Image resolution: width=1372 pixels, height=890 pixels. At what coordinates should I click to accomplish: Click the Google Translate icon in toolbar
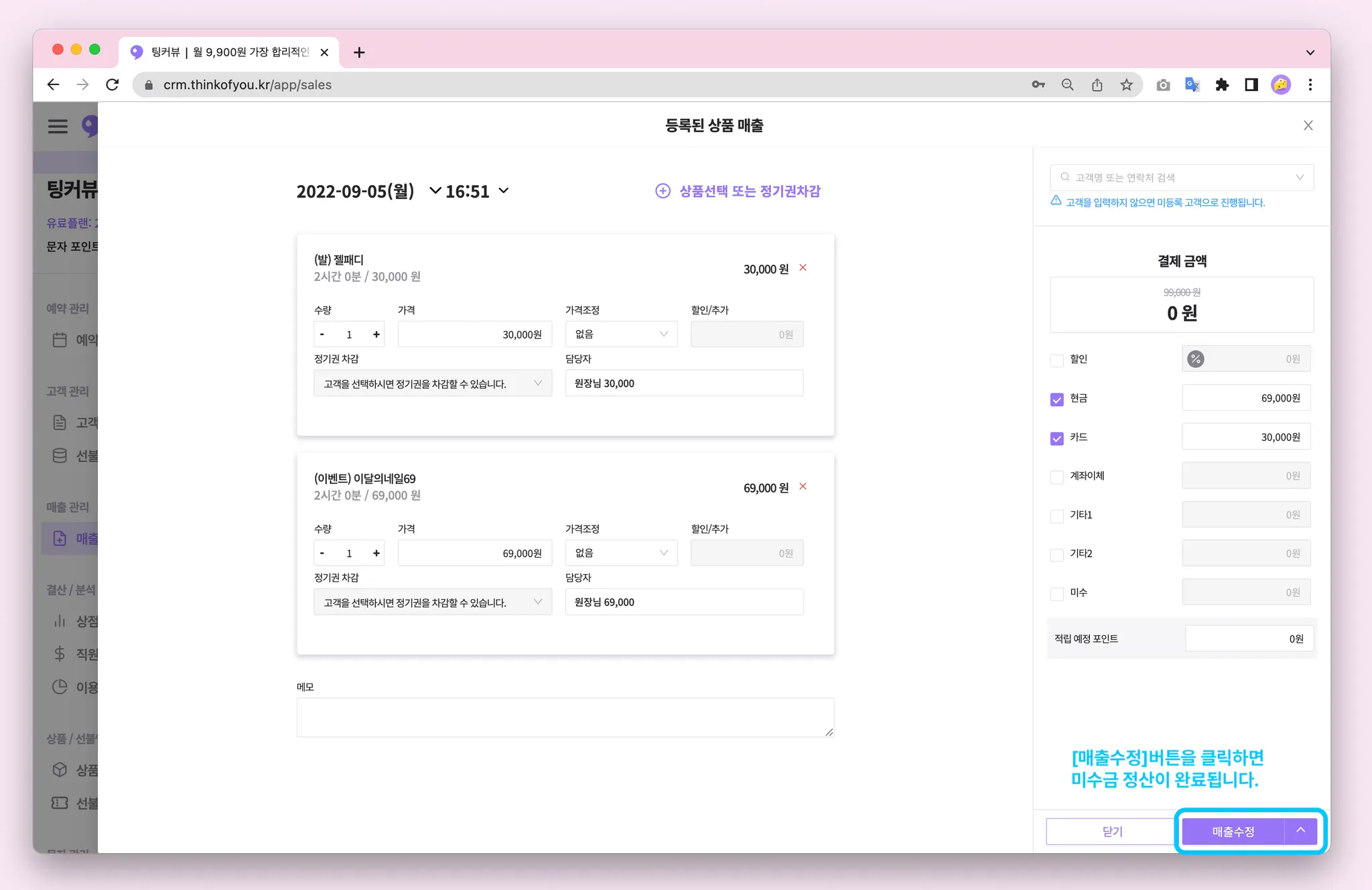click(x=1192, y=84)
